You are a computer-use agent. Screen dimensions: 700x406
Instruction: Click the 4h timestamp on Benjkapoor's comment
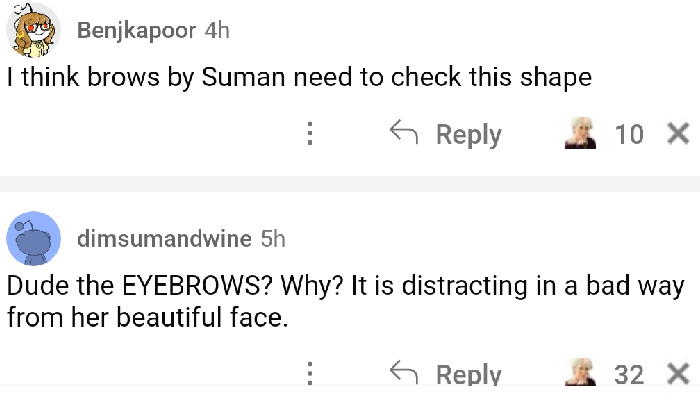coord(217,31)
